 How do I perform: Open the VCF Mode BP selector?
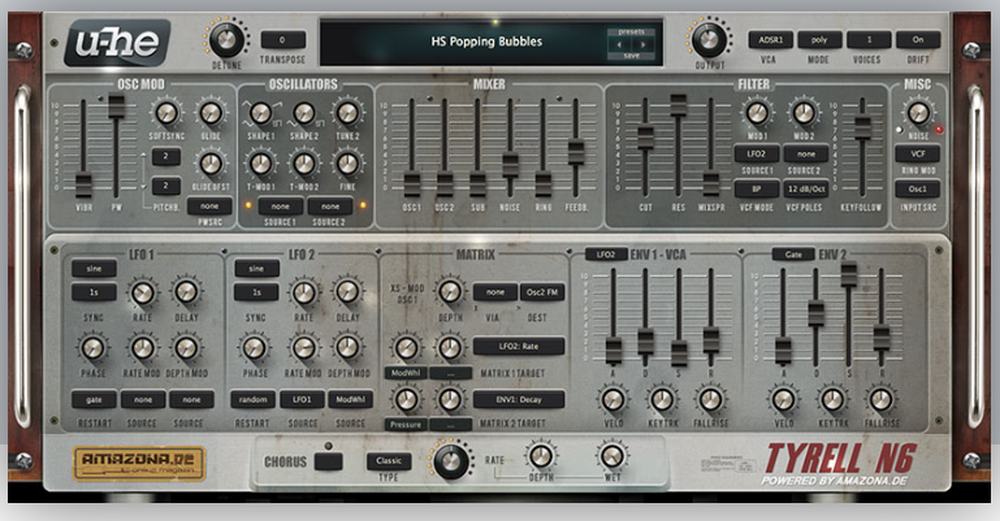tap(756, 189)
